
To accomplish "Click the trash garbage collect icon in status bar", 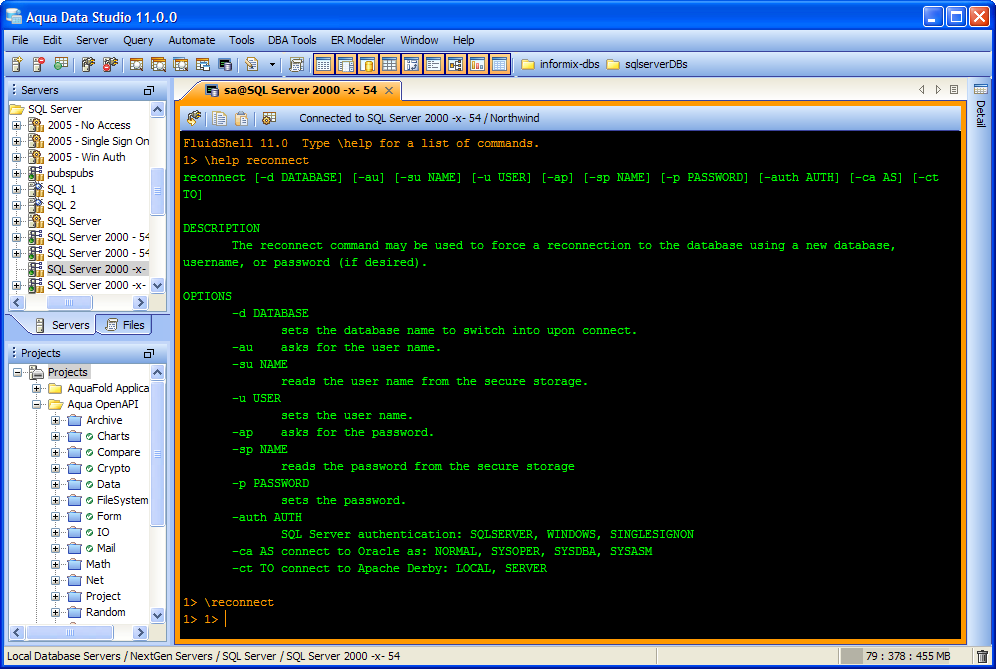I will [x=982, y=656].
